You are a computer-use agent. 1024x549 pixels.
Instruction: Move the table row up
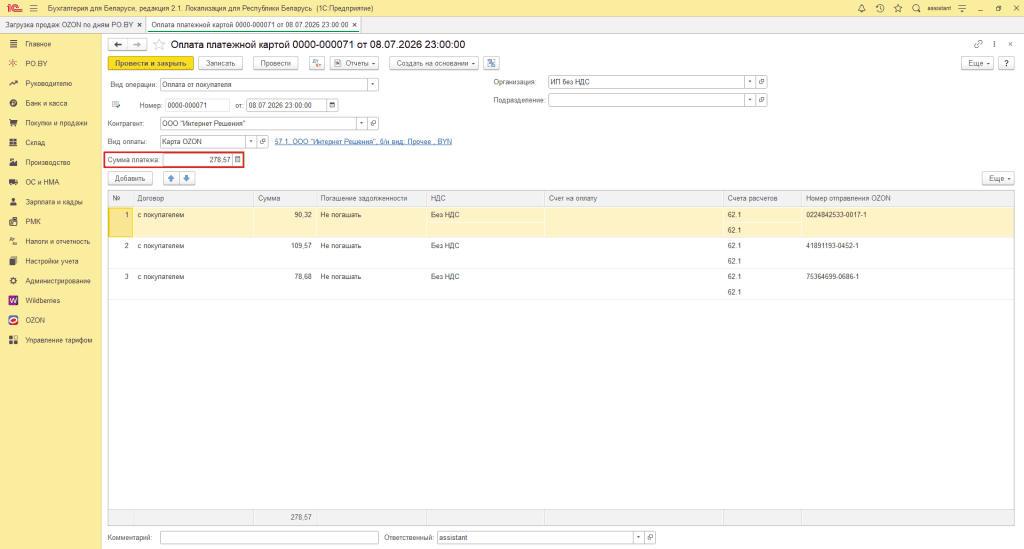pos(171,178)
